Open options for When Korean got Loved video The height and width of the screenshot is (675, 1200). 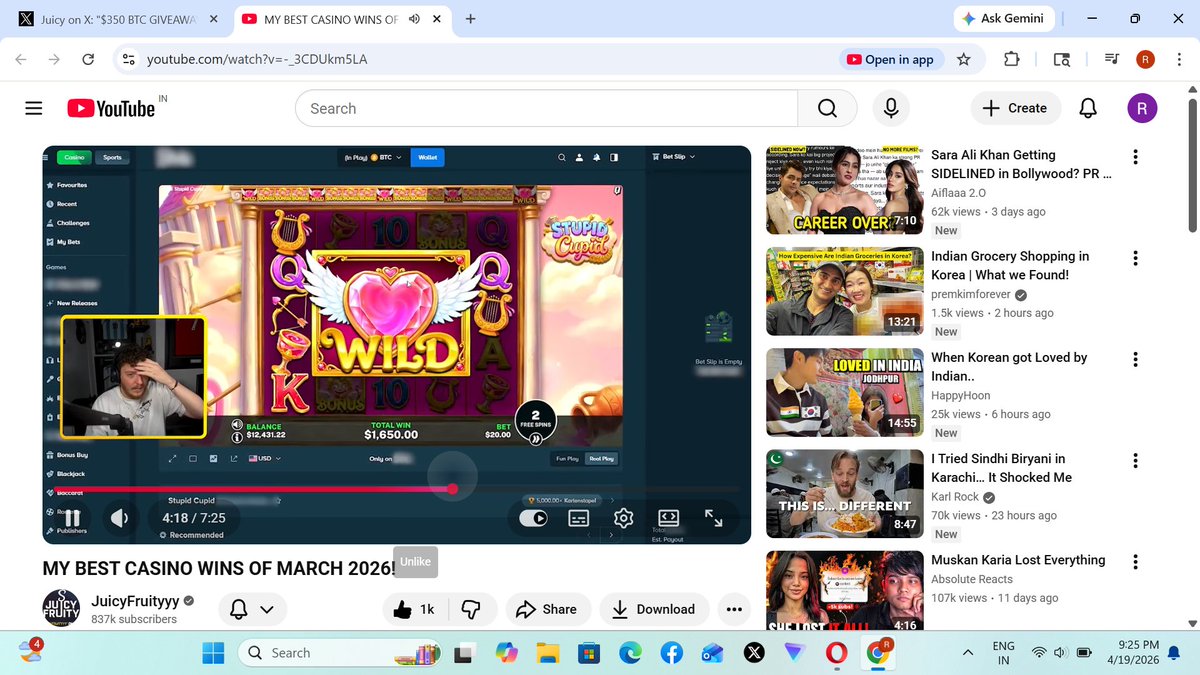[1135, 359]
